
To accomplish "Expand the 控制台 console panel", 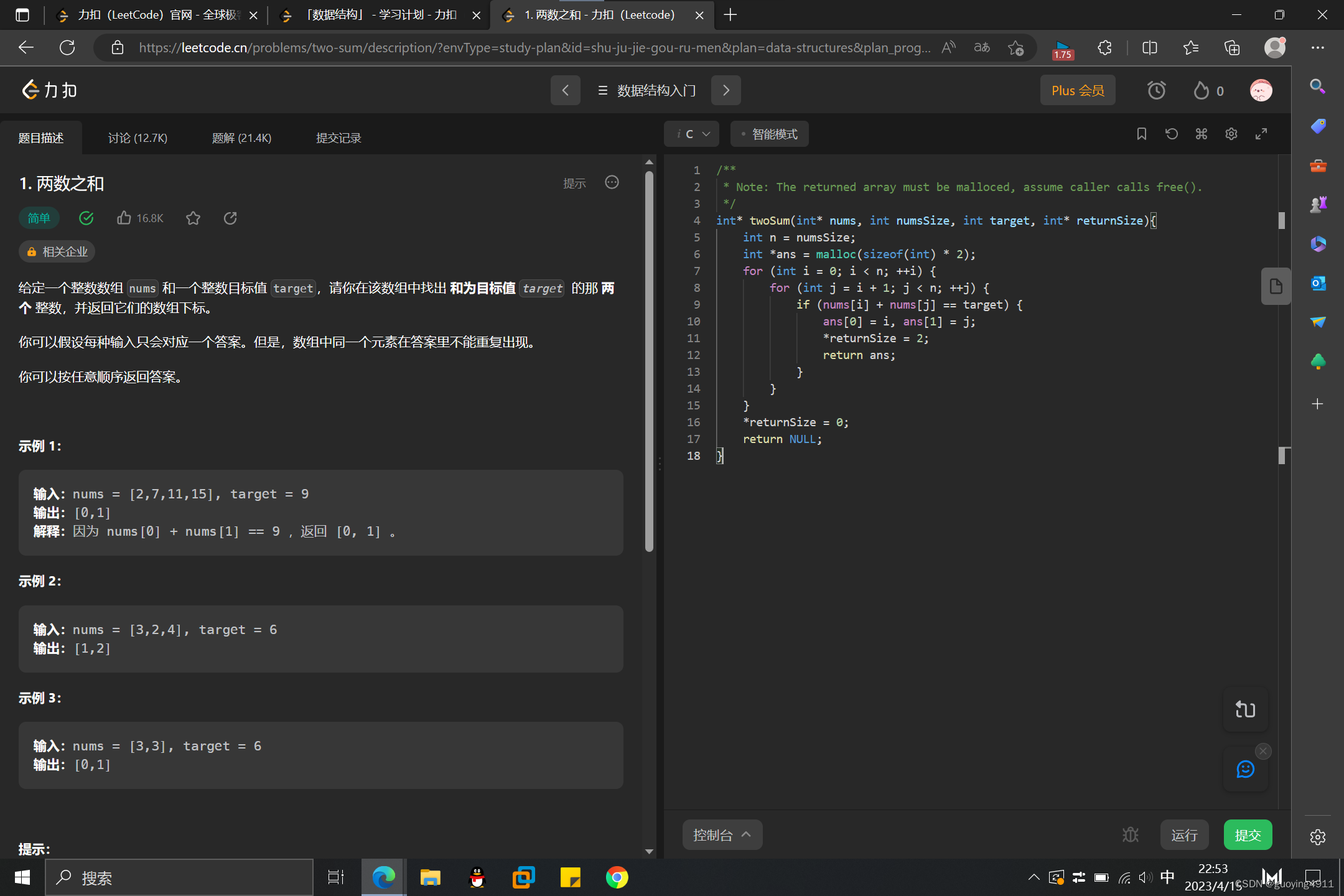I will coord(722,834).
